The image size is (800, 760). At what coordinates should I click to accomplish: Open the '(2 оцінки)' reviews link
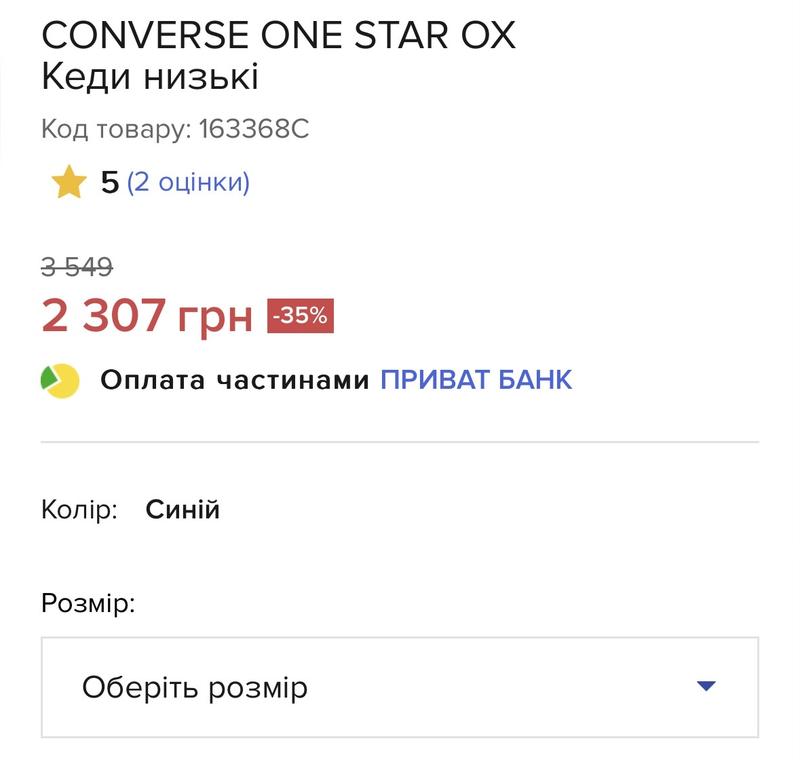coord(188,182)
